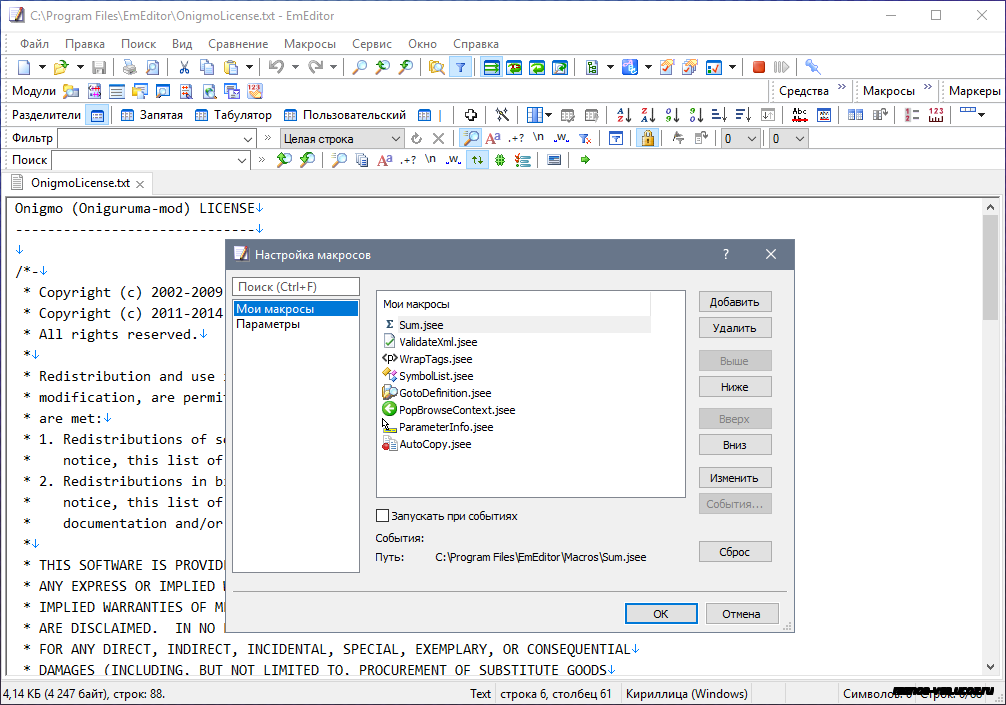Screen dimensions: 1006x705
Task: Toggle the Табулятор TSV mode
Action: (x=233, y=115)
